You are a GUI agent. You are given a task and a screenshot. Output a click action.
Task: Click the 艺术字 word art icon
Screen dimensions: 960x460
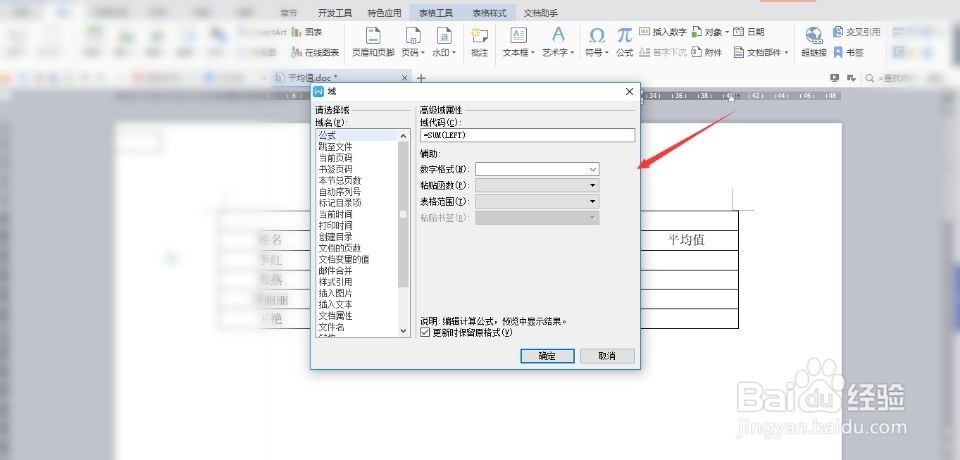(558, 34)
